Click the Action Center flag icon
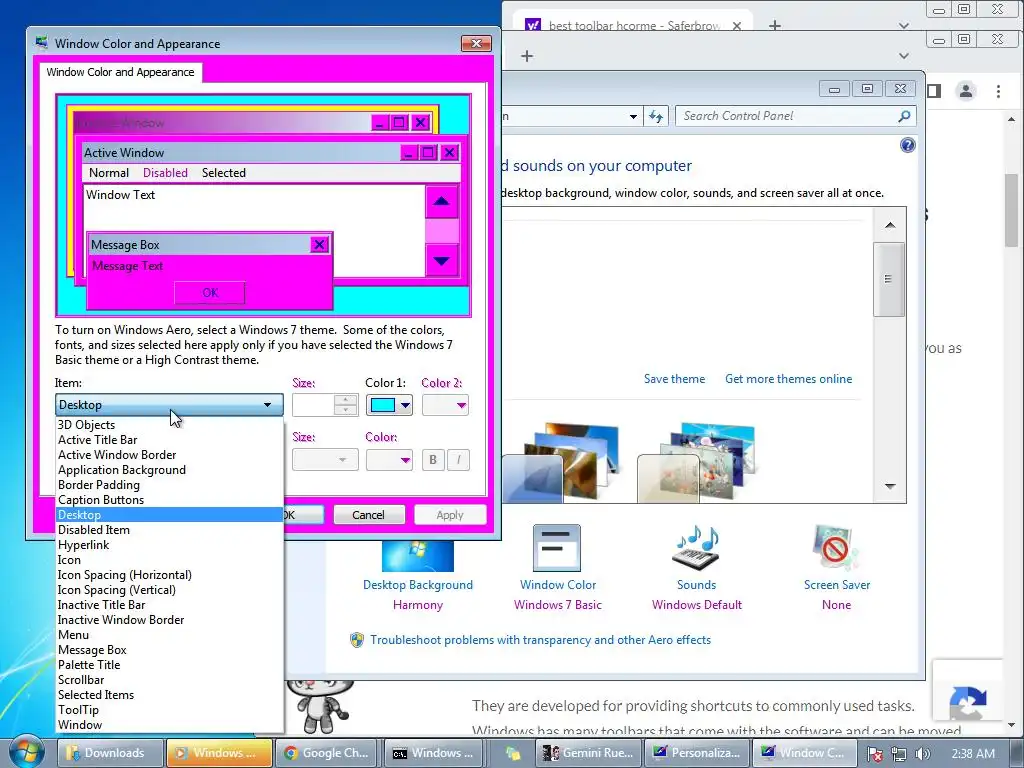Viewport: 1024px width, 768px height. (x=875, y=754)
